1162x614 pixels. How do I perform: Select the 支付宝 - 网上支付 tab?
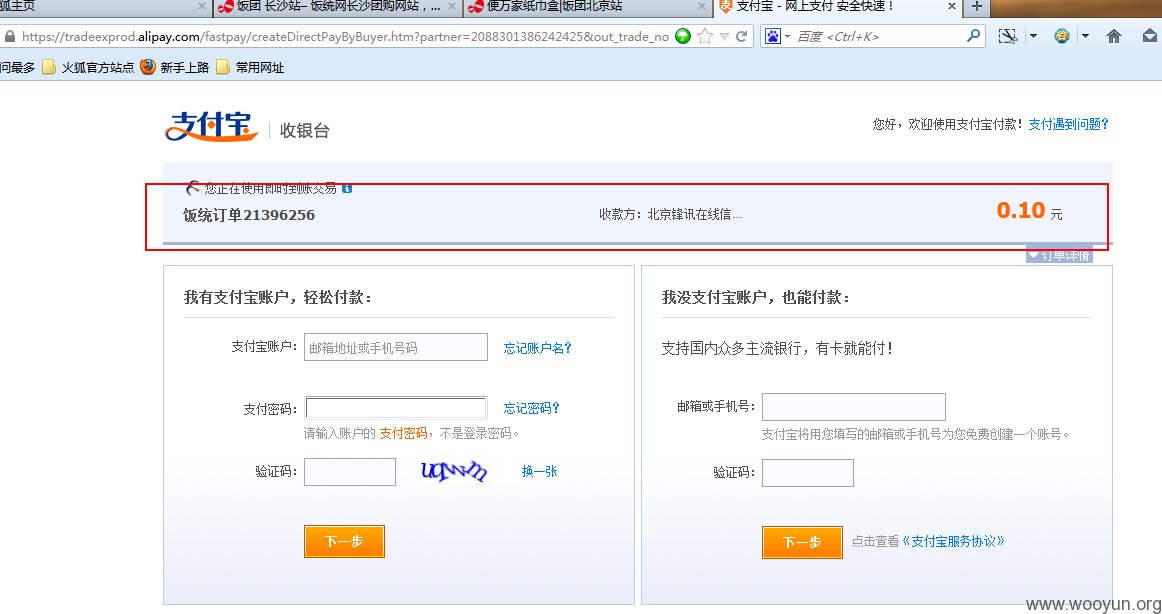tap(837, 7)
